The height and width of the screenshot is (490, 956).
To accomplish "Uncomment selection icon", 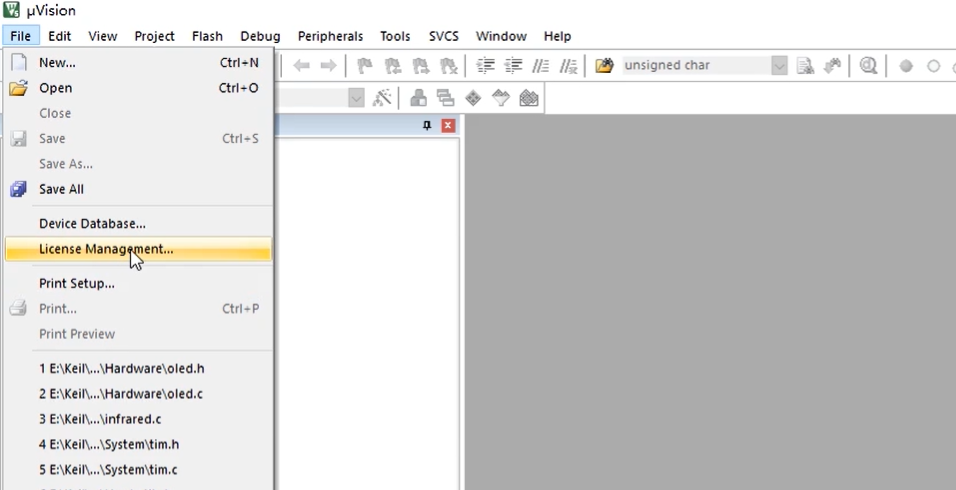I will (568, 65).
